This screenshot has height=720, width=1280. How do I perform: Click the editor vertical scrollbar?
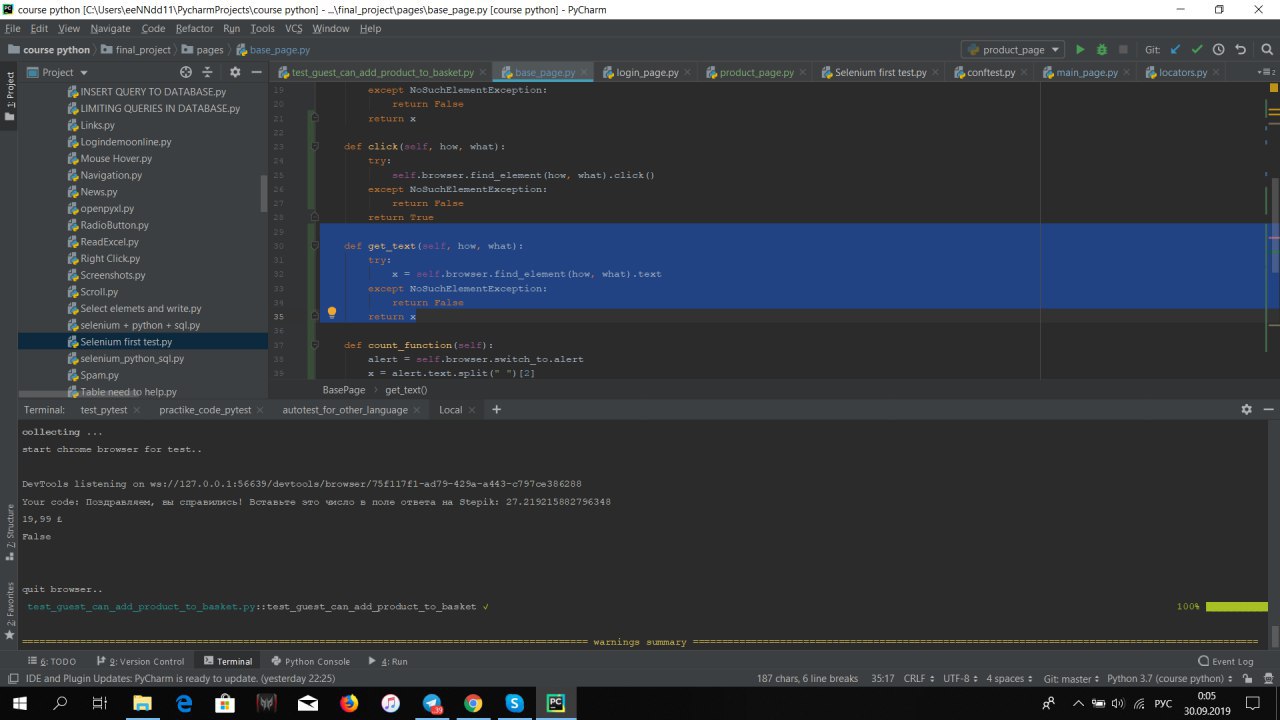pyautogui.click(x=1274, y=225)
